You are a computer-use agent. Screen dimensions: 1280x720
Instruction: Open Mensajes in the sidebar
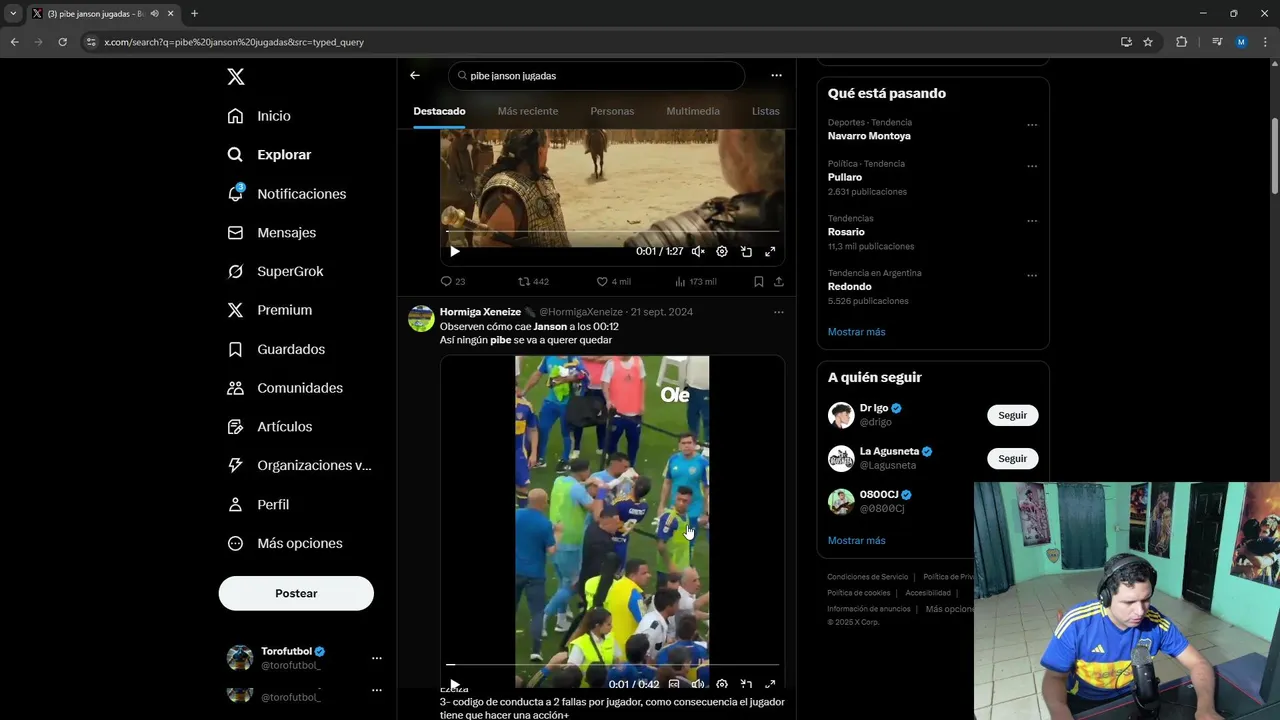click(271, 232)
